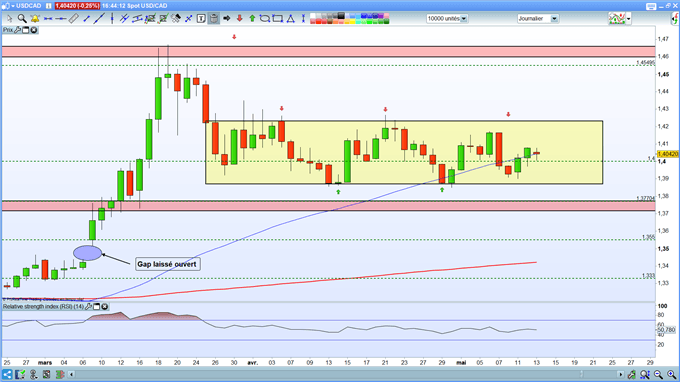
Task: Select the vertical line tool
Action: click(112, 19)
